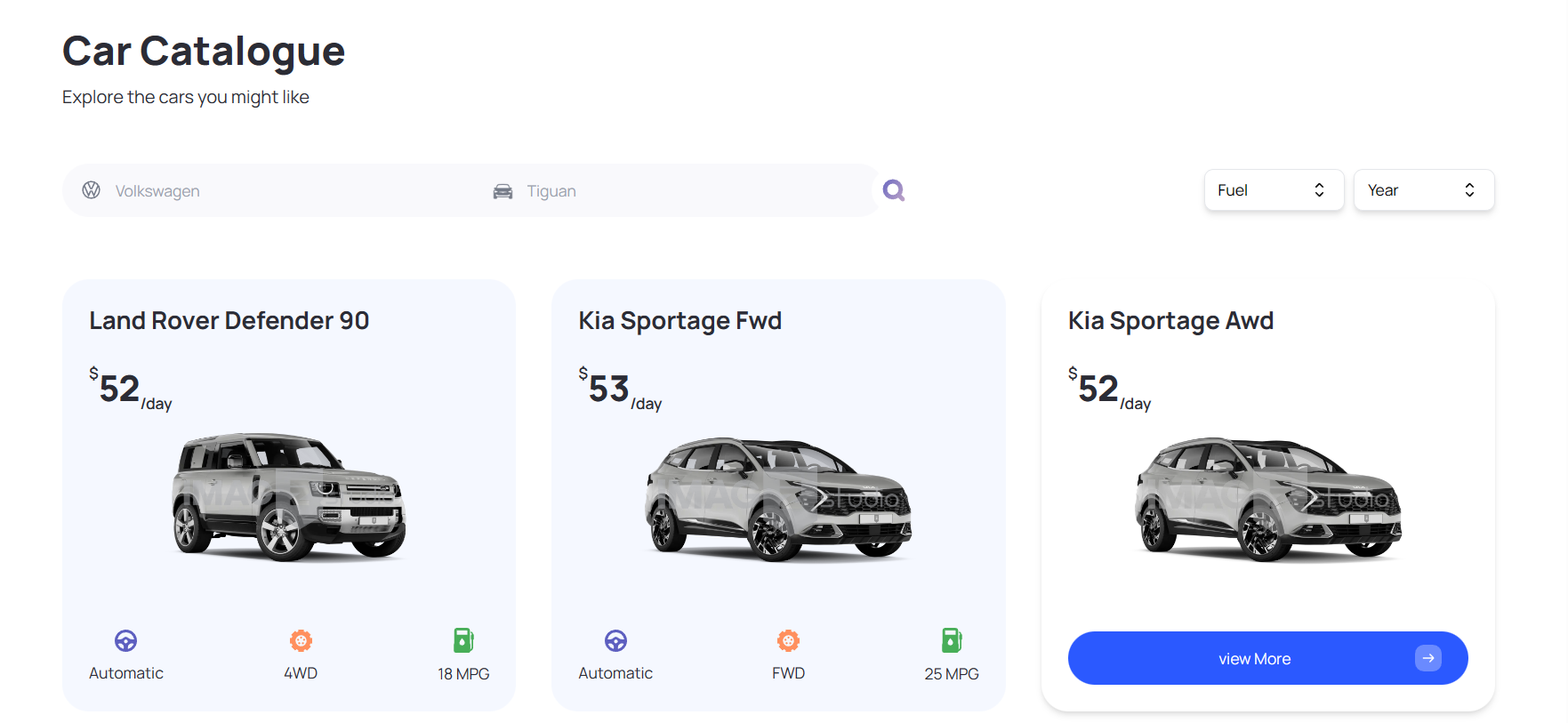
Task: Select the Land Rover Defender 90 image
Action: (x=289, y=498)
